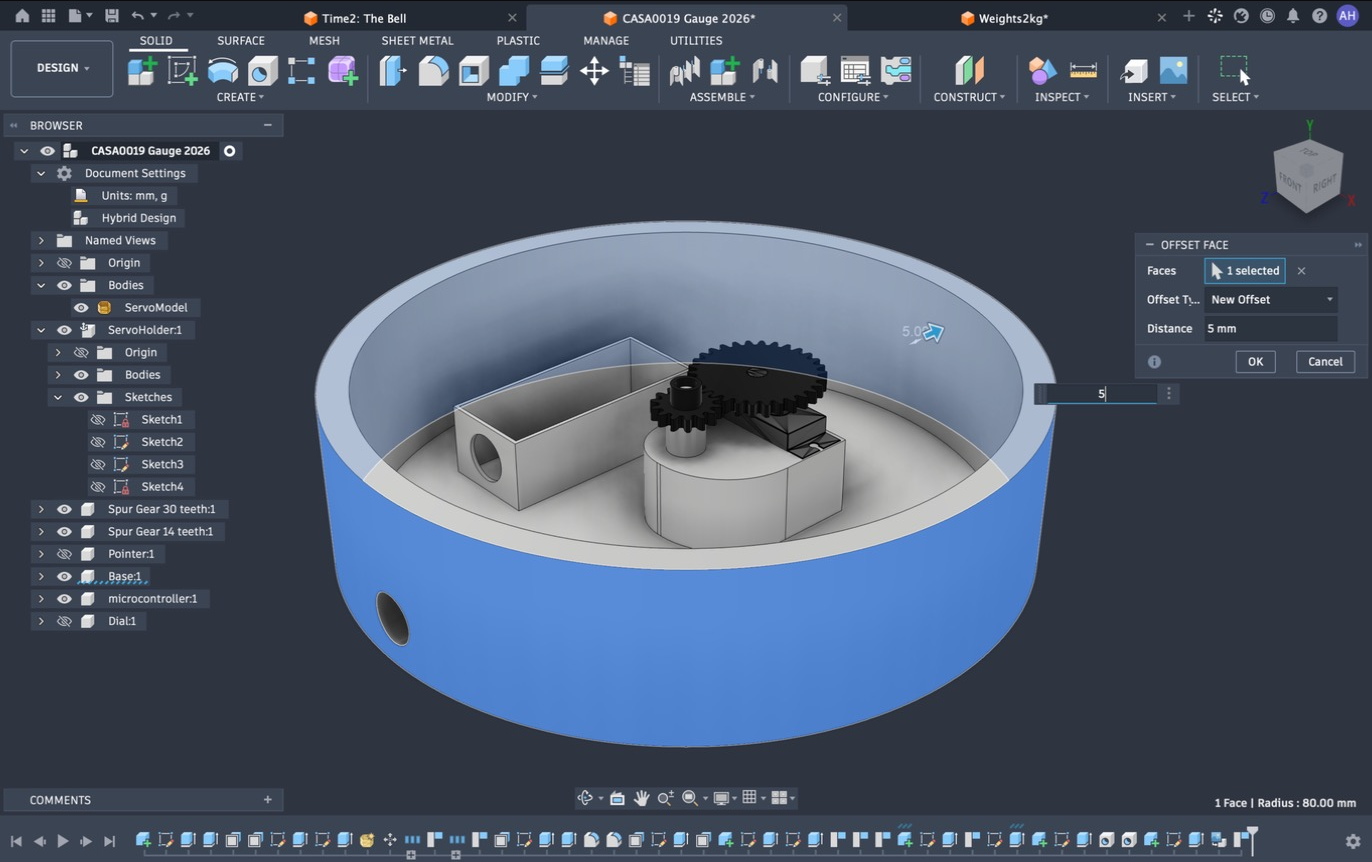Click the Offset Face info icon
The width and height of the screenshot is (1372, 862).
click(1154, 361)
